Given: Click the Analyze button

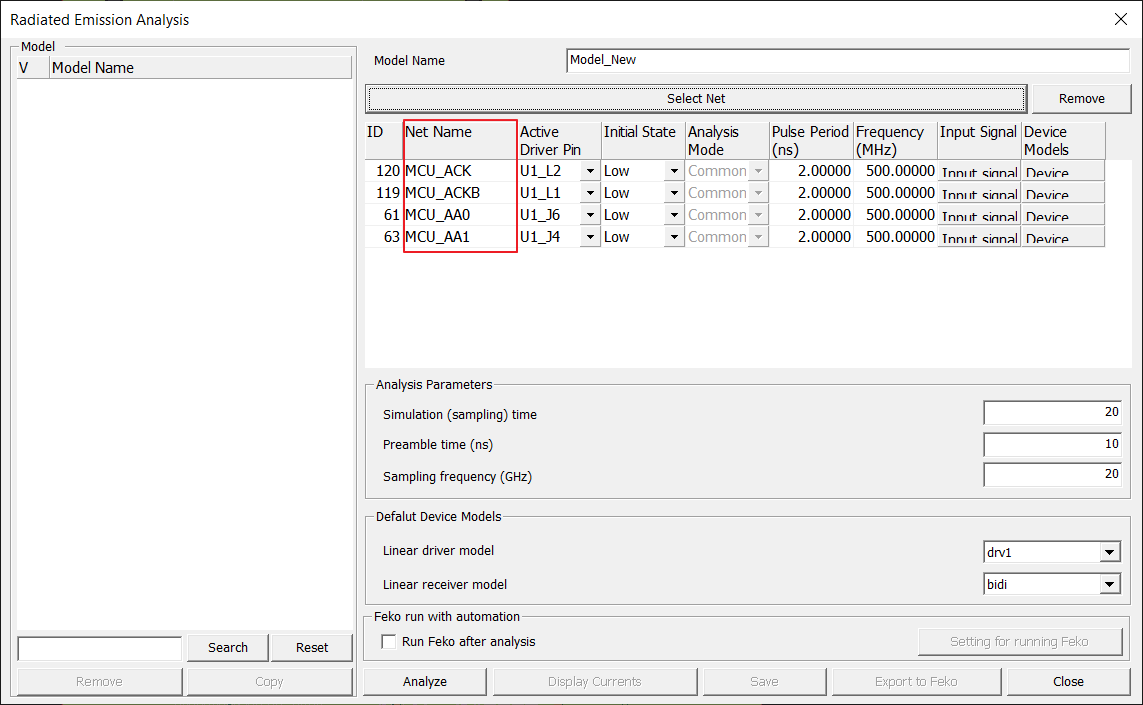Looking at the screenshot, I should (x=425, y=681).
